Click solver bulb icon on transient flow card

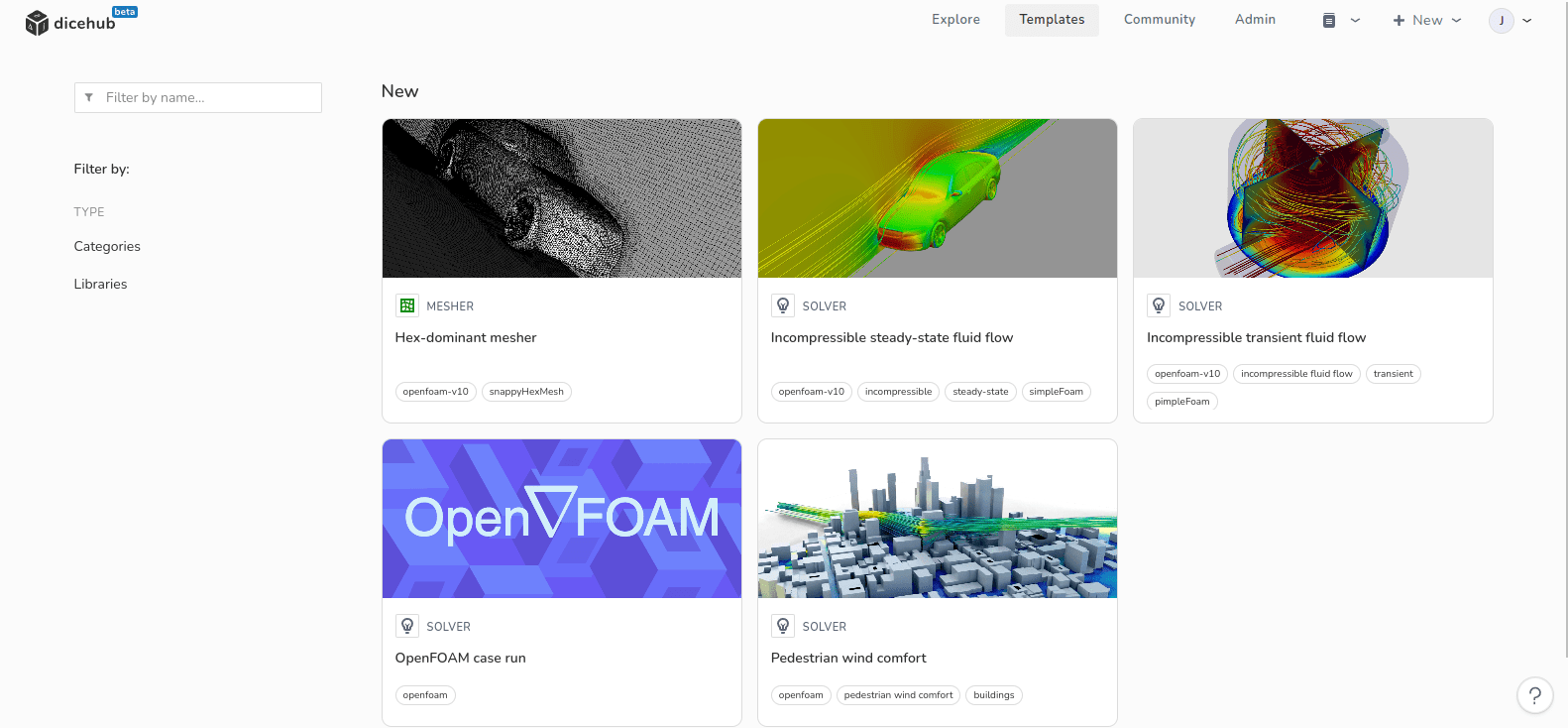1159,305
